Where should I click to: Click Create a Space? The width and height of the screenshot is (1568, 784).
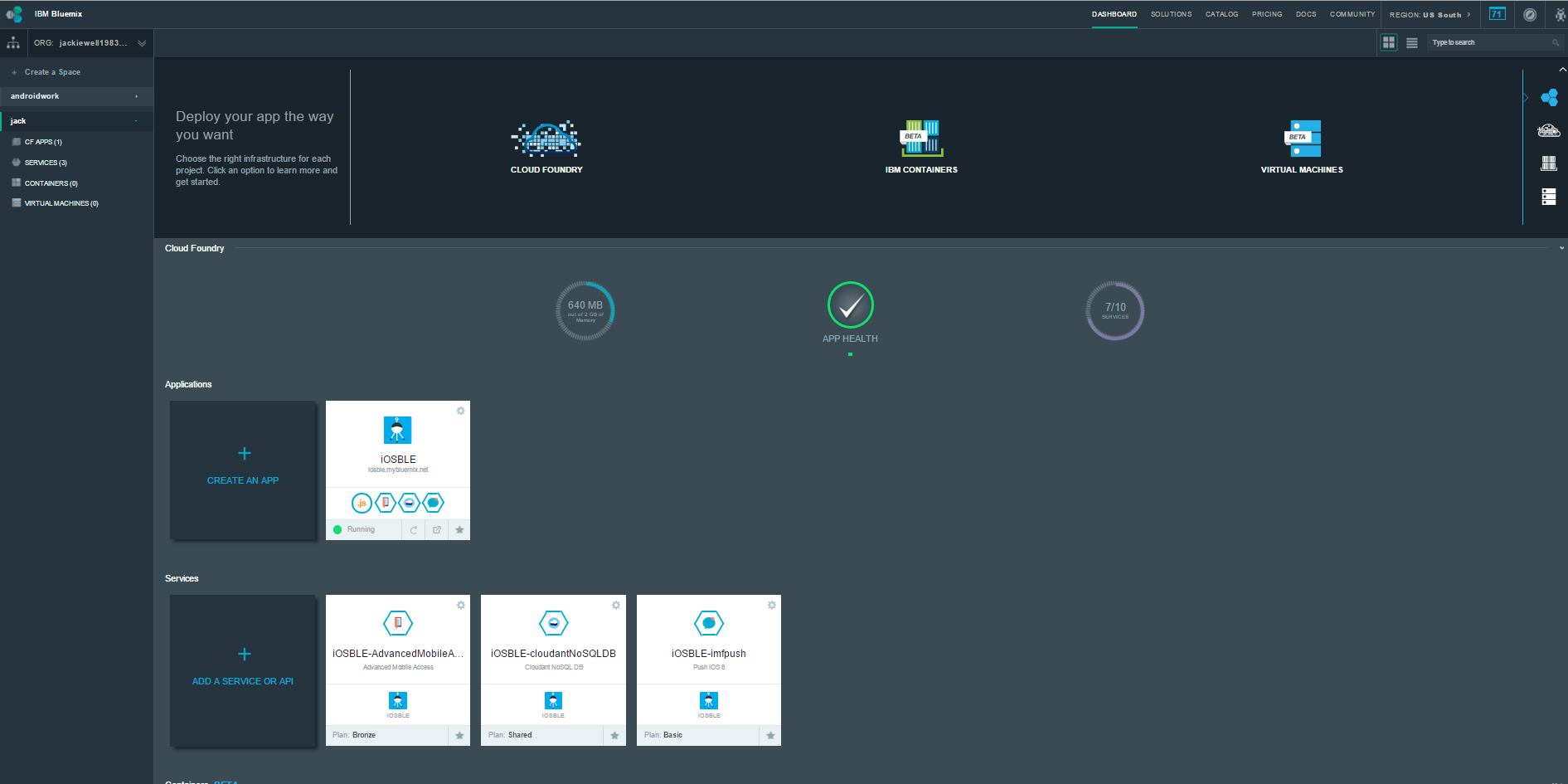pyautogui.click(x=52, y=72)
